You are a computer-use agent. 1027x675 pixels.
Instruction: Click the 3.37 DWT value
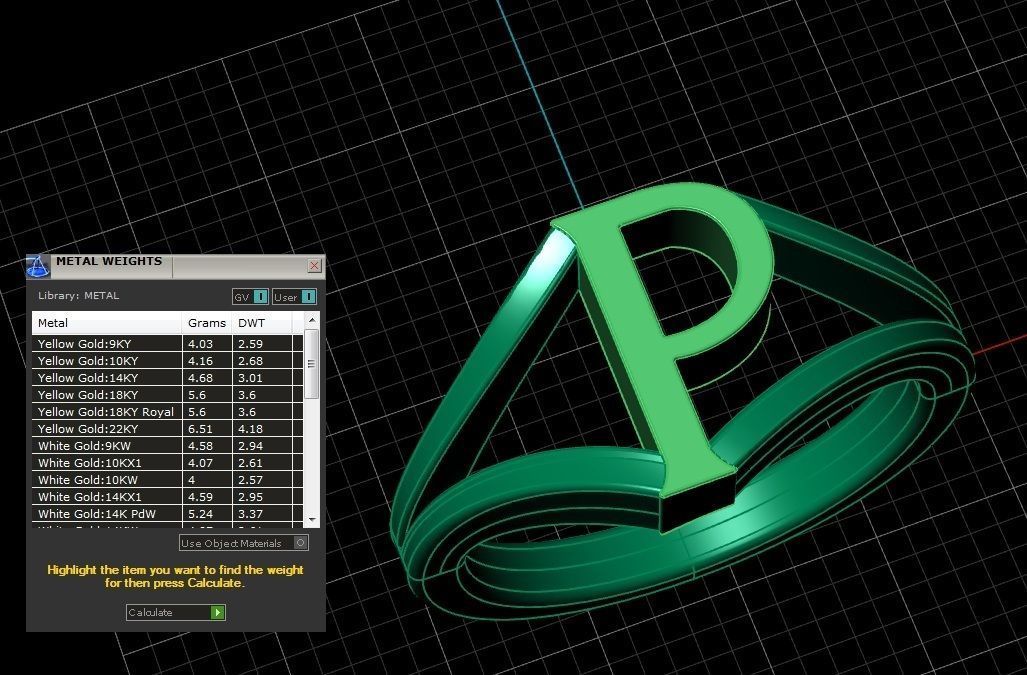pyautogui.click(x=250, y=514)
